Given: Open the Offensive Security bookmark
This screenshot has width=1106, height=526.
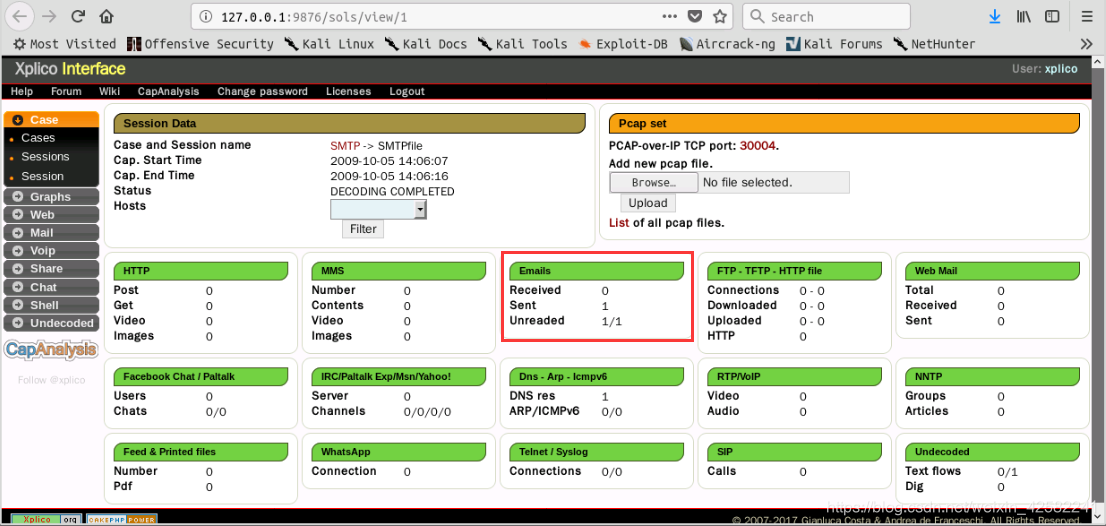Looking at the screenshot, I should point(200,44).
